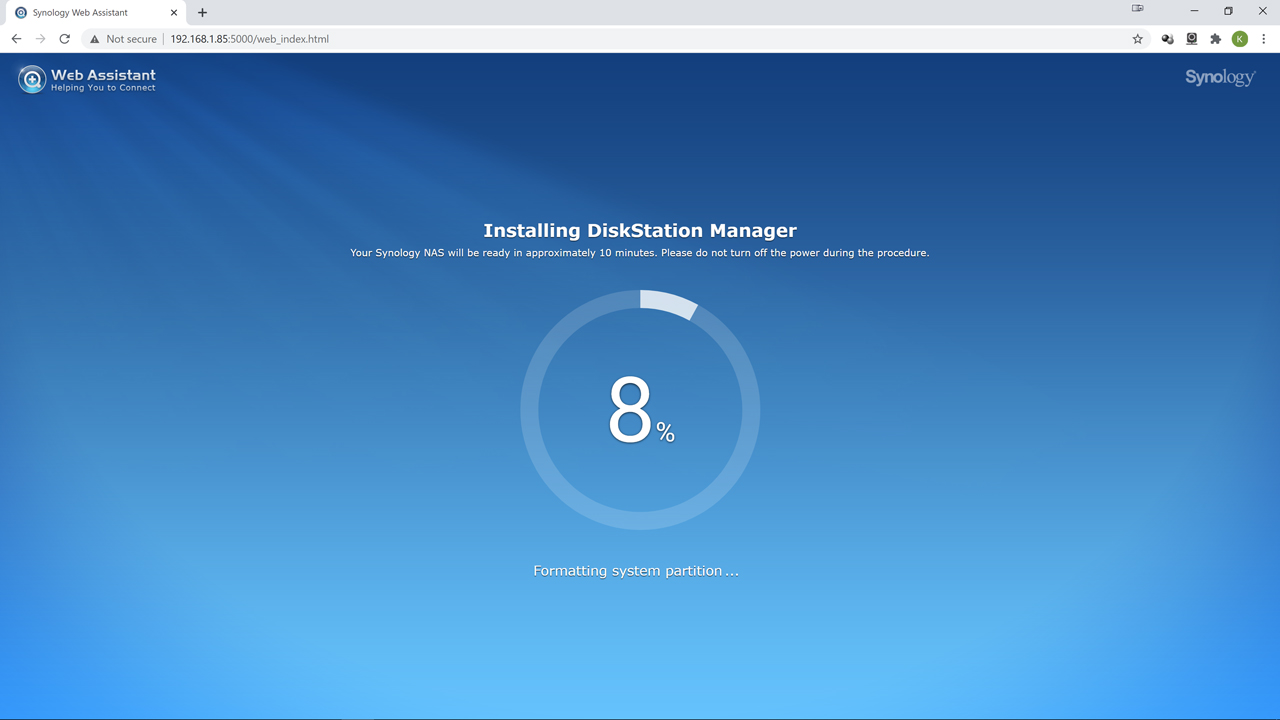The image size is (1280, 720).
Task: Minimize the Chrome browser window
Action: tap(1194, 11)
